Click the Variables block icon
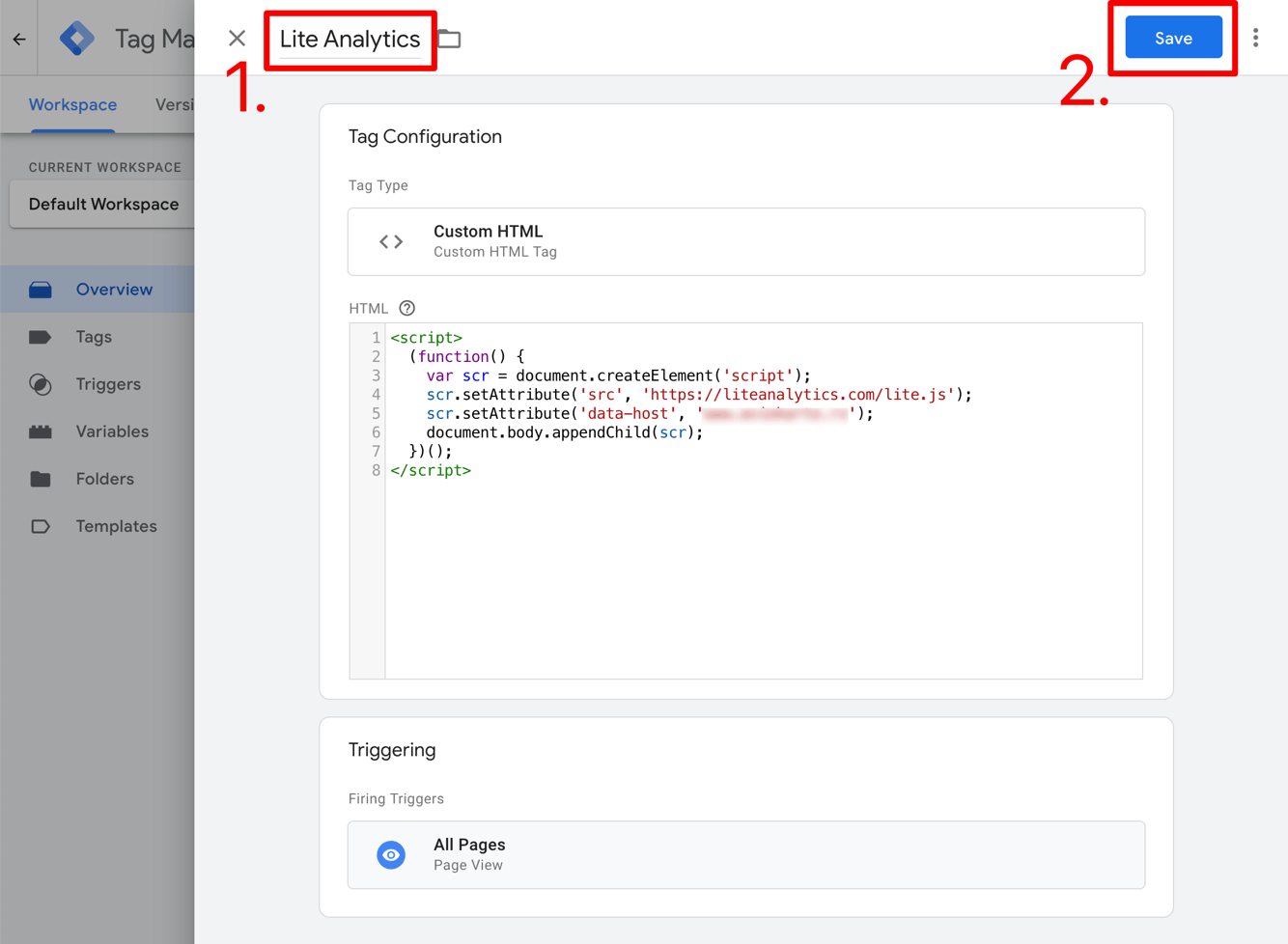 click(40, 431)
